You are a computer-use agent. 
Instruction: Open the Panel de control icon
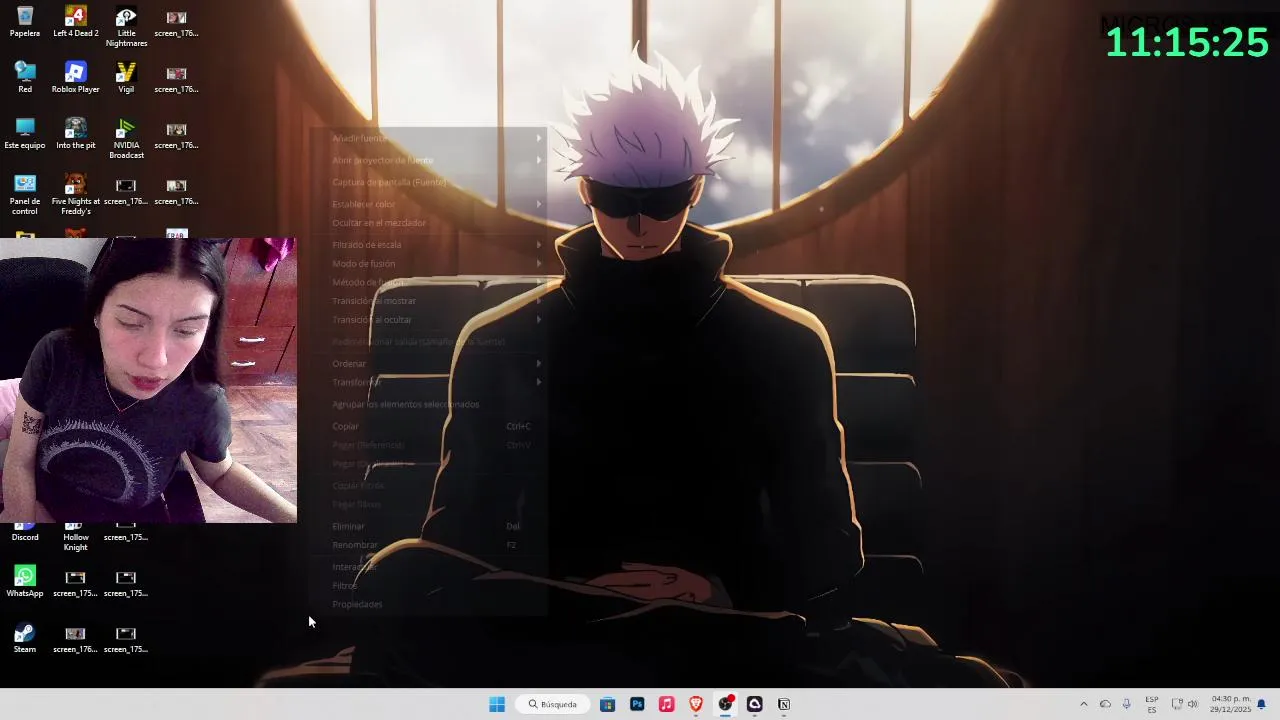(x=25, y=195)
